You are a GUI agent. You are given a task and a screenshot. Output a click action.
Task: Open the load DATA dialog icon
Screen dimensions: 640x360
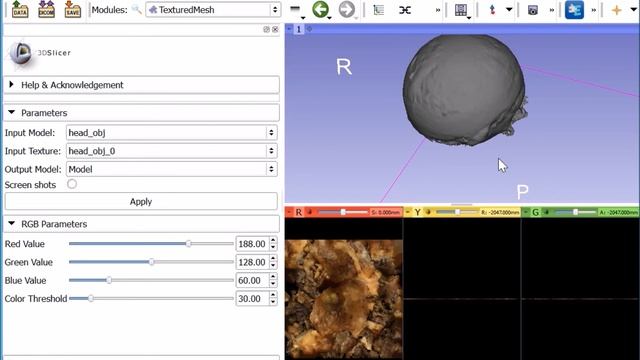click(x=19, y=9)
